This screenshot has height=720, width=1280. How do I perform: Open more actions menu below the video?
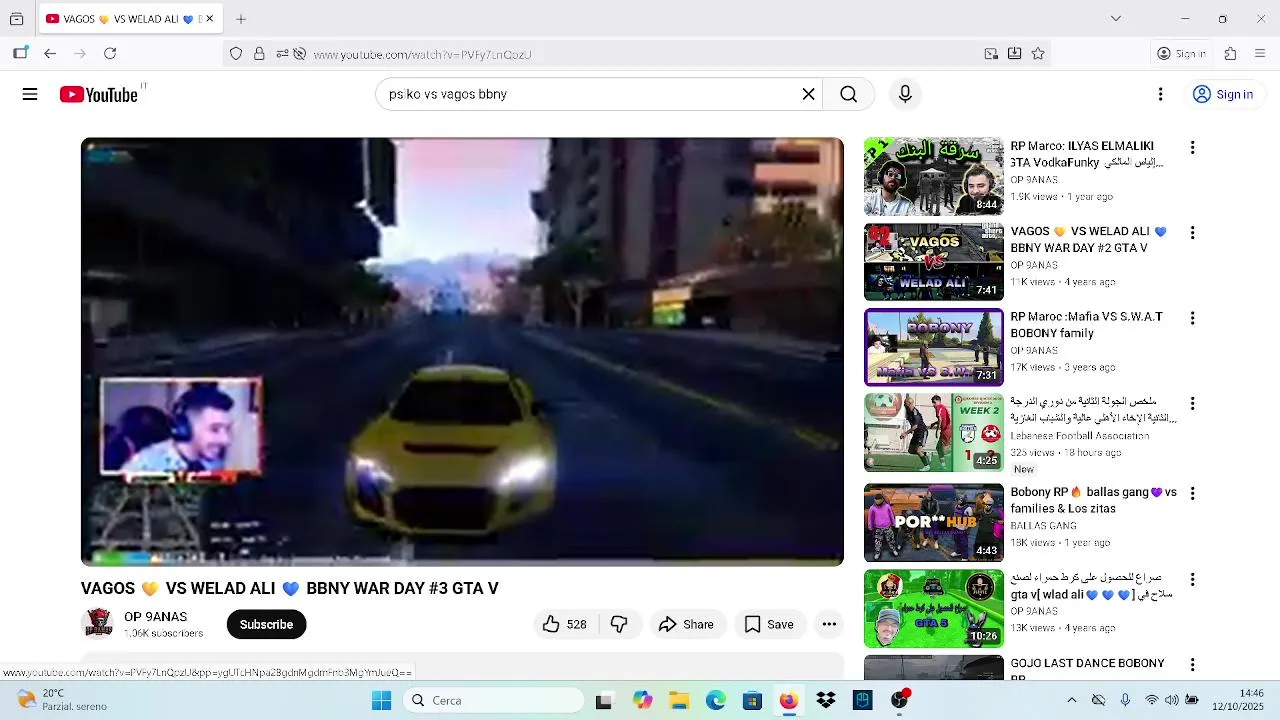(829, 624)
